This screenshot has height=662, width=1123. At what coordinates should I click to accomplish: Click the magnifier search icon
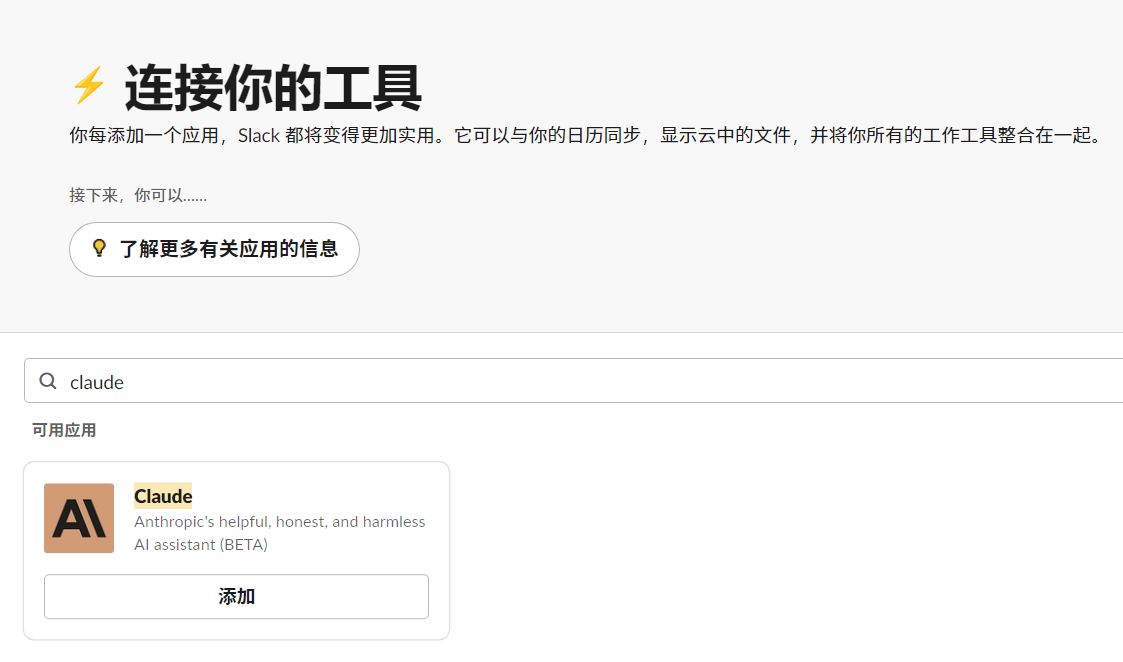pyautogui.click(x=48, y=381)
